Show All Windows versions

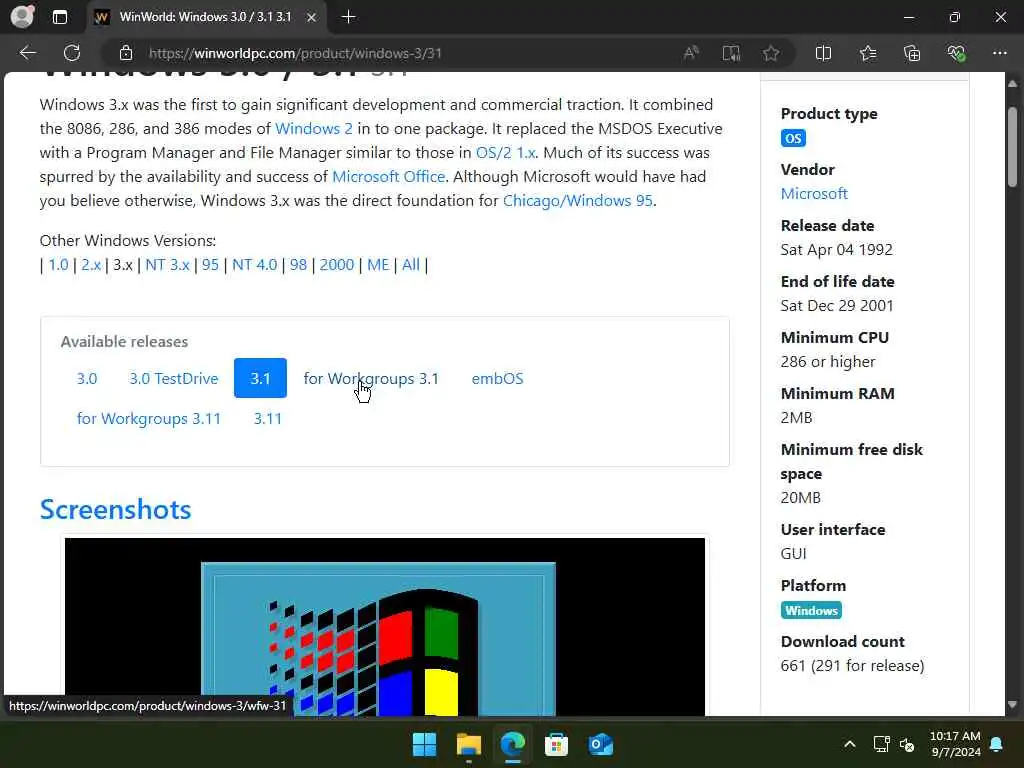click(411, 264)
